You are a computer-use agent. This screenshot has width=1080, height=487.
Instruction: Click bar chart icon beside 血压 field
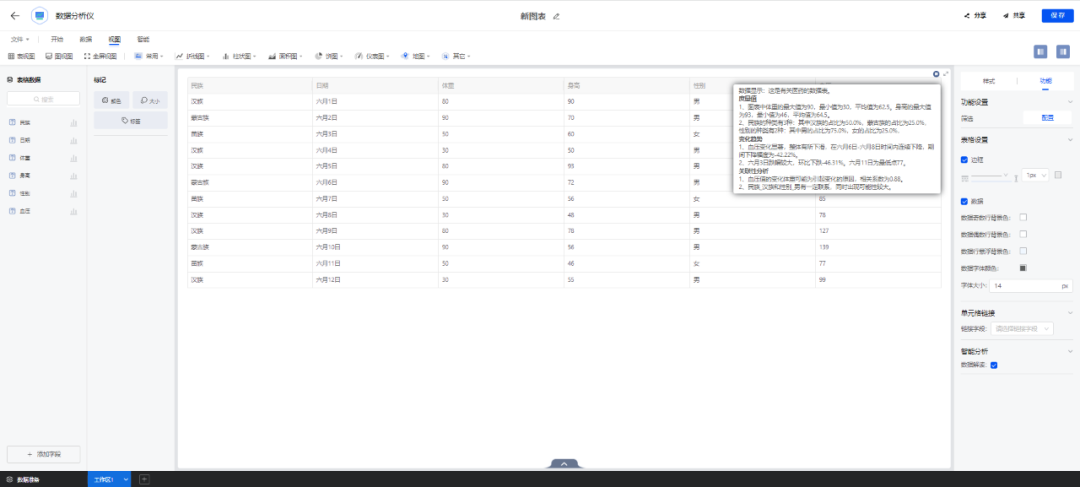[x=73, y=211]
